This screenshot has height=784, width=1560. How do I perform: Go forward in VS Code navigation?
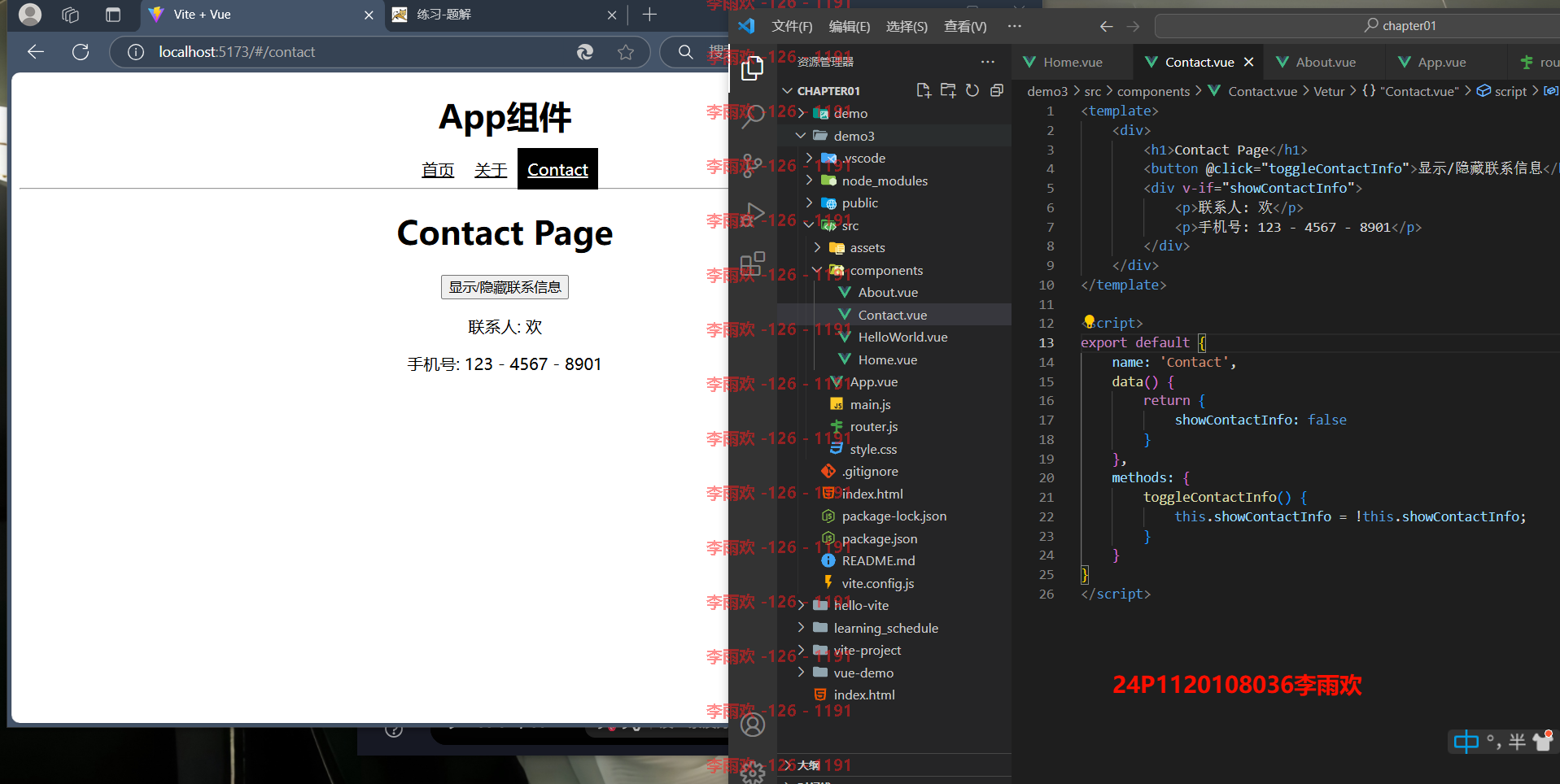click(1133, 26)
